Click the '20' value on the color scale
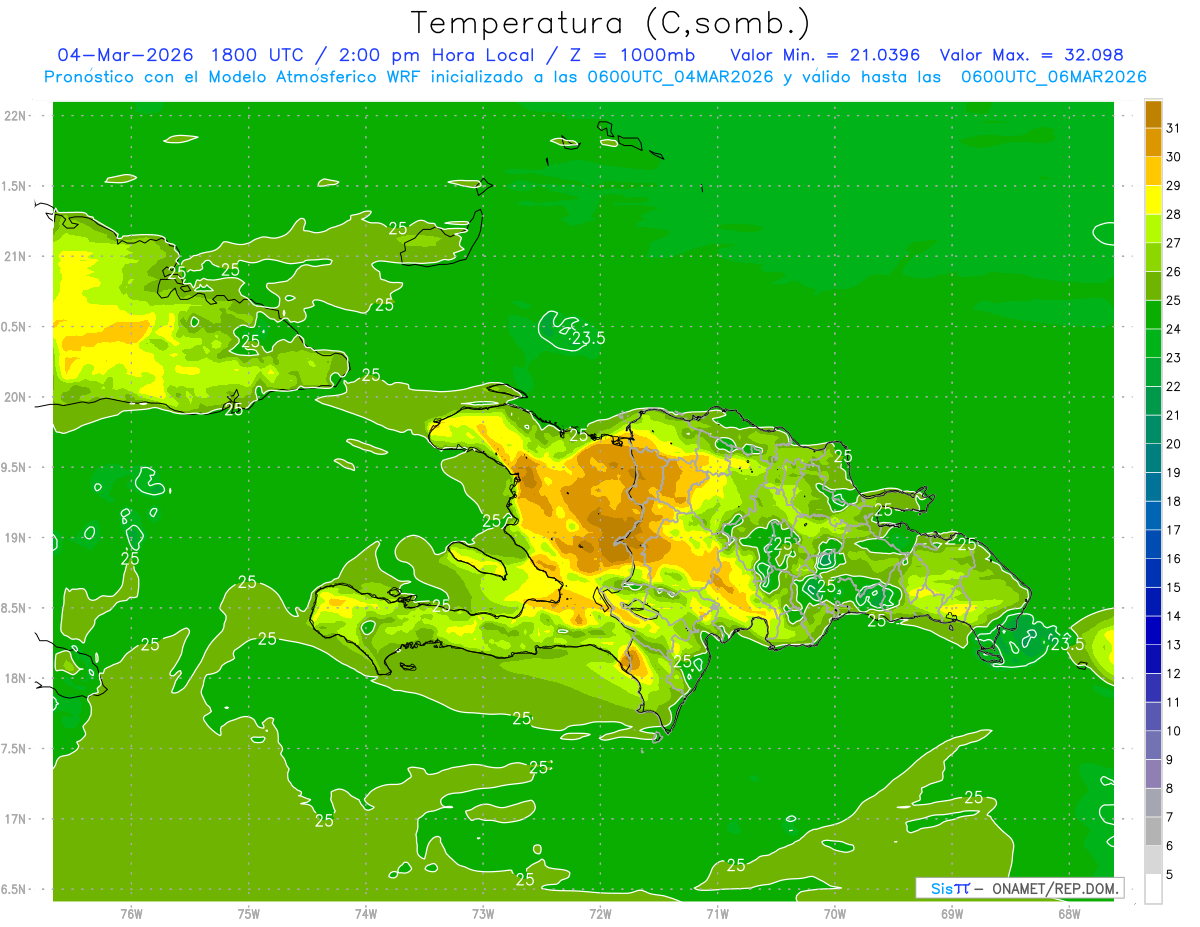1200x927 pixels. 1174,444
